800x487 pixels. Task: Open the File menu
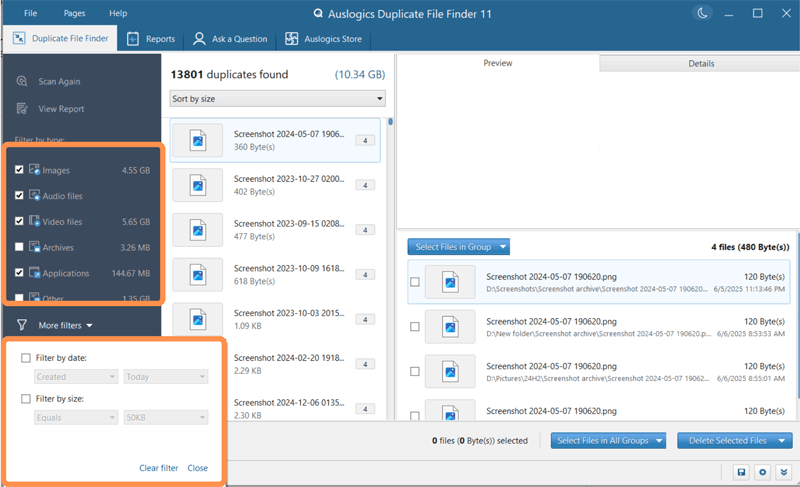tap(31, 13)
